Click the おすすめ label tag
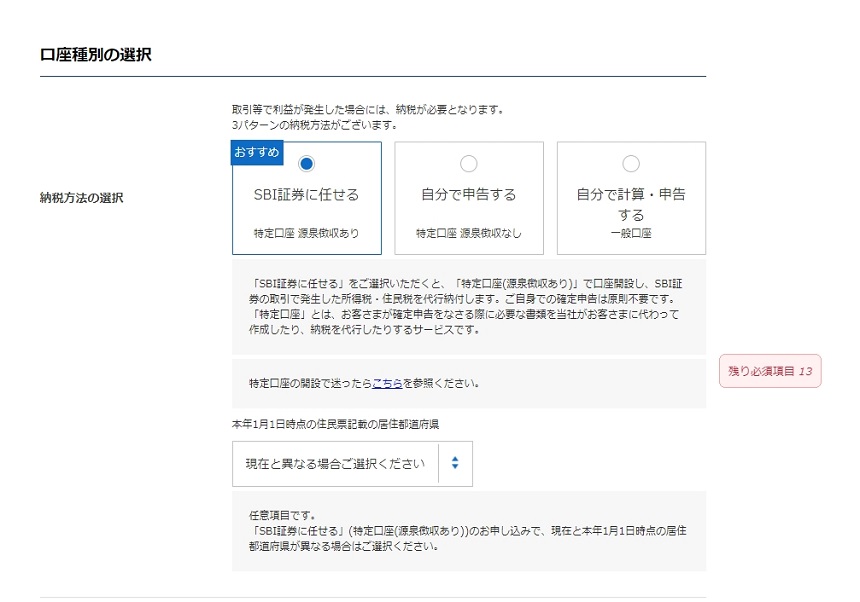The width and height of the screenshot is (860, 602). pos(257,152)
